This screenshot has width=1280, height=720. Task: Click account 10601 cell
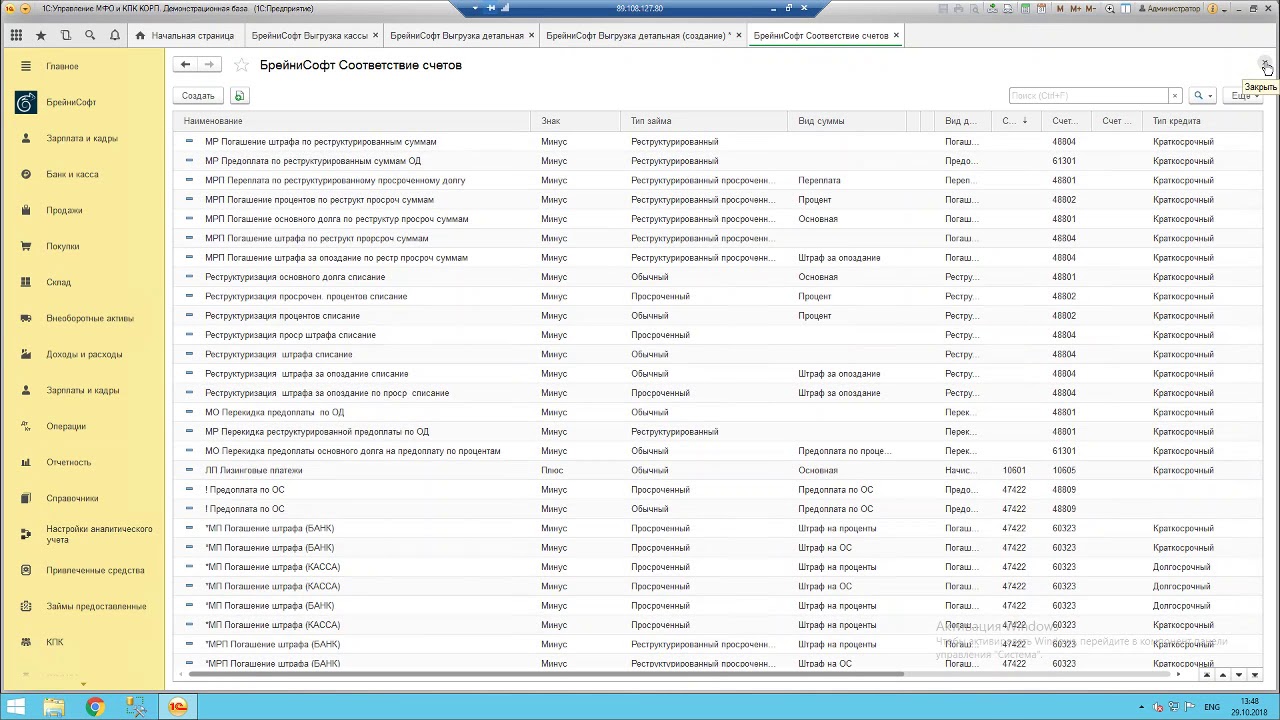[1014, 470]
